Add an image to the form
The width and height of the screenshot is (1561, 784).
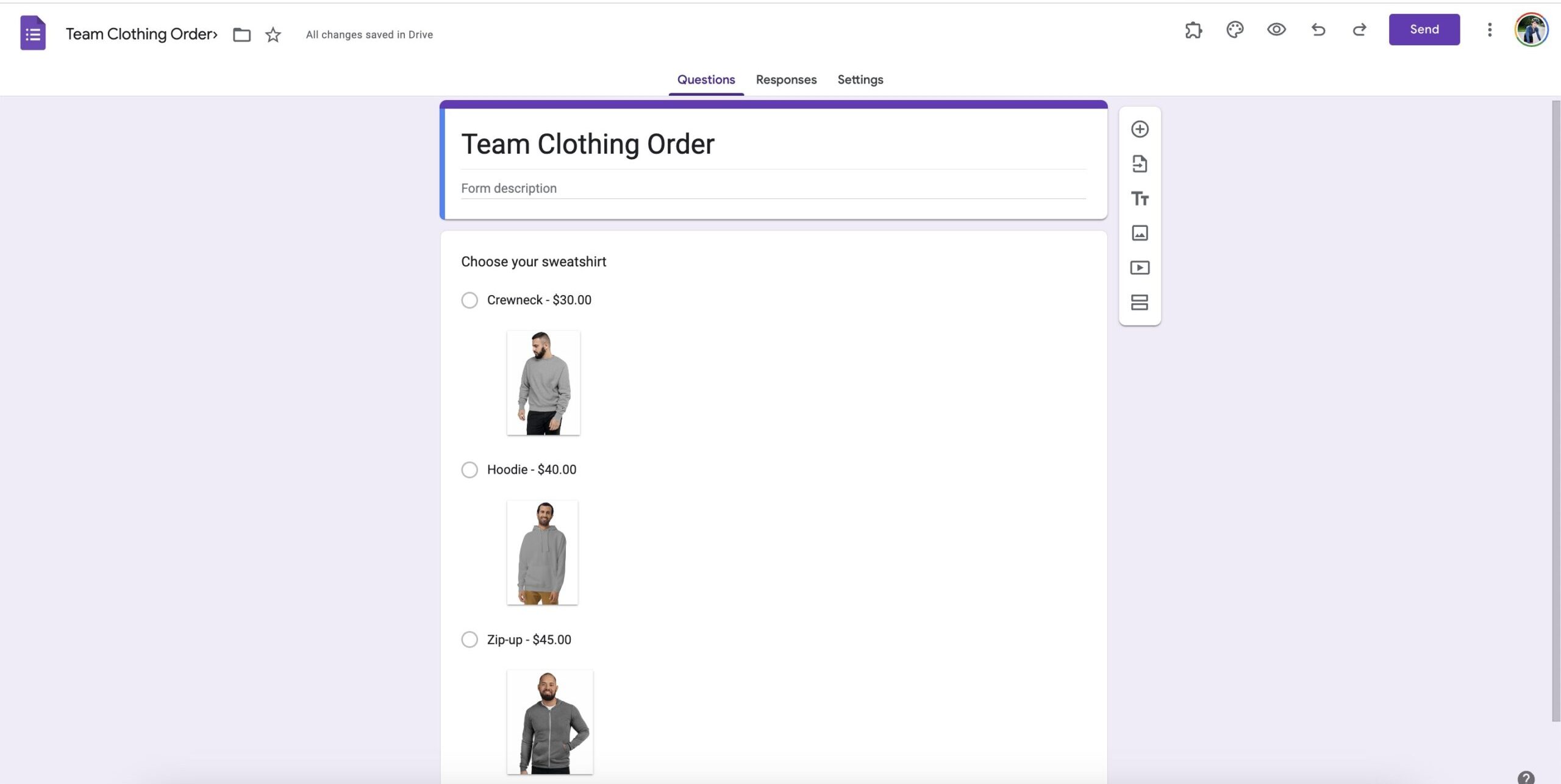pyautogui.click(x=1140, y=233)
